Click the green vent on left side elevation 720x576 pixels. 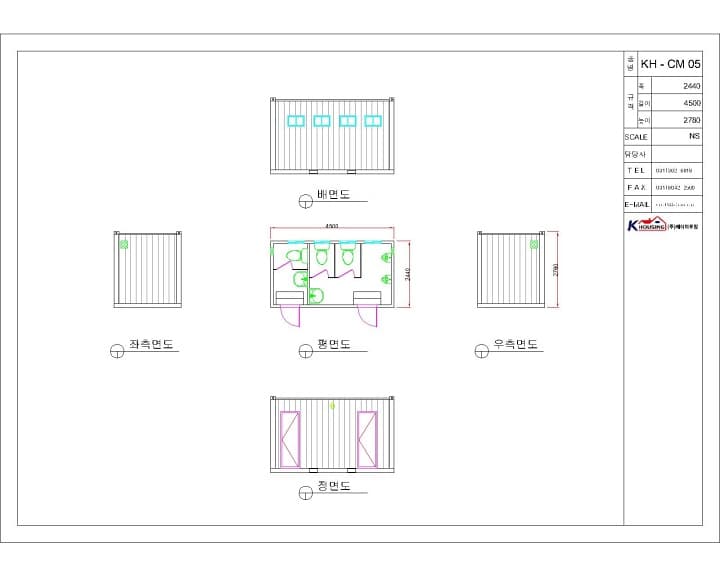coord(124,244)
